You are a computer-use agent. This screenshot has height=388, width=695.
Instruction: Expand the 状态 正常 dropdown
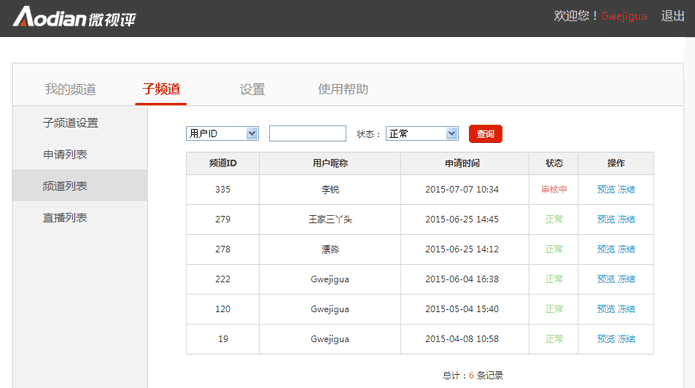coord(422,133)
